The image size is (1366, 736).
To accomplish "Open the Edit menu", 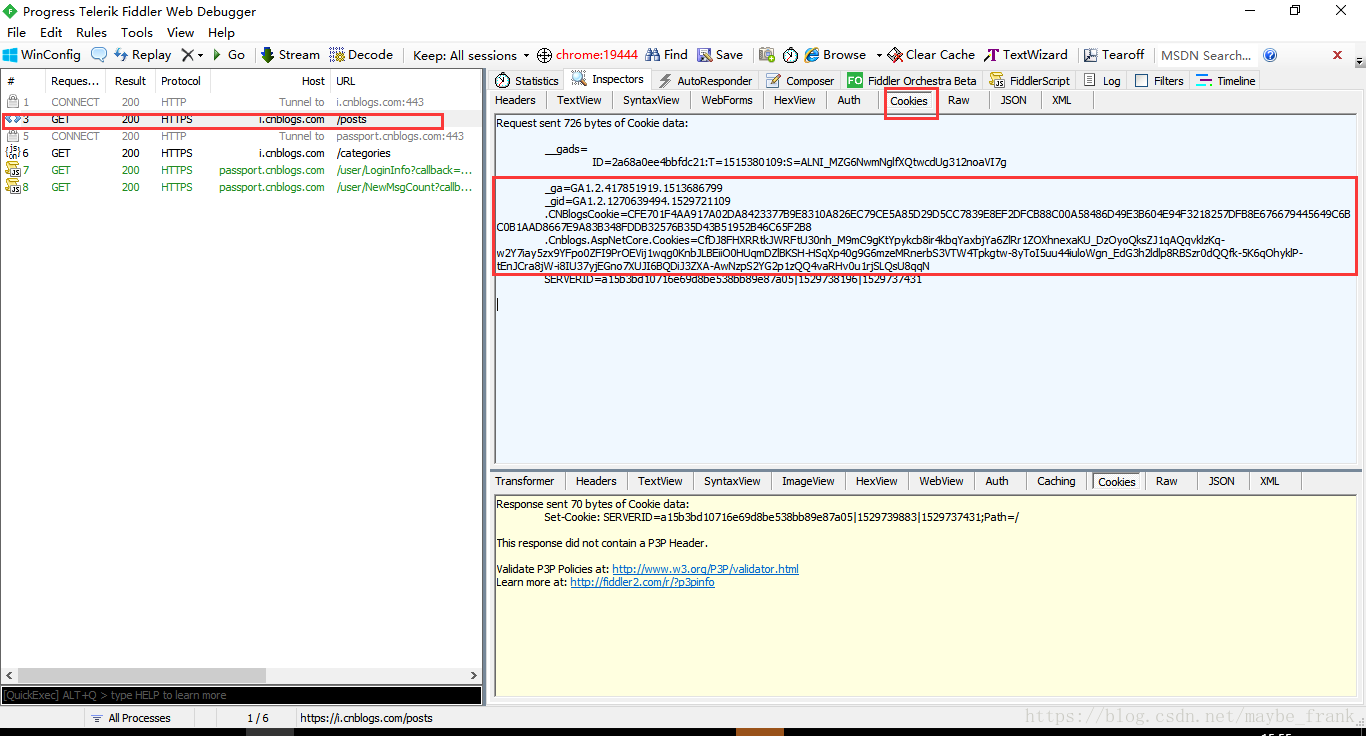I will click(x=51, y=32).
